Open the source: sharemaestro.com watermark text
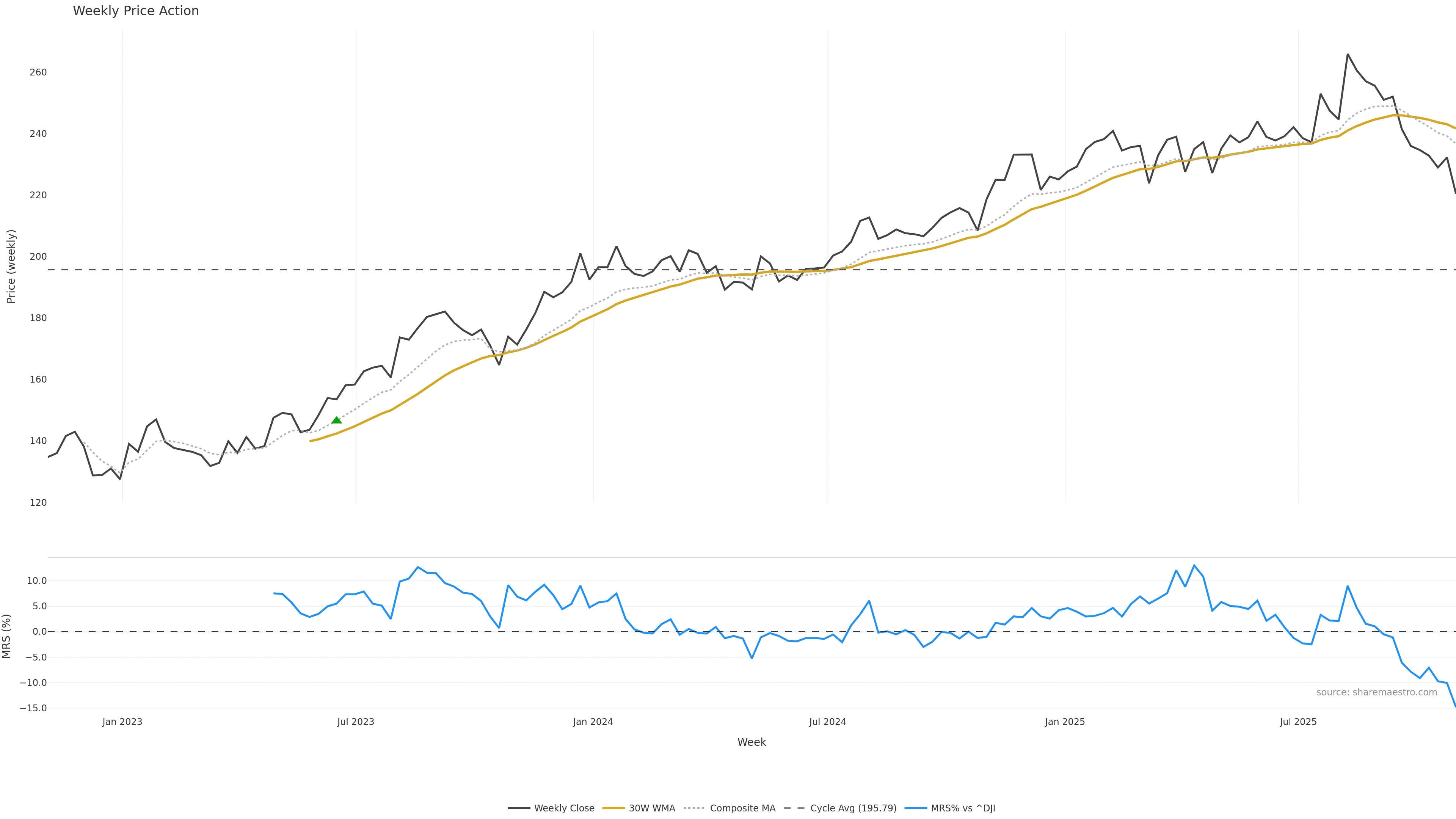The image size is (1456, 819). pos(1376,692)
